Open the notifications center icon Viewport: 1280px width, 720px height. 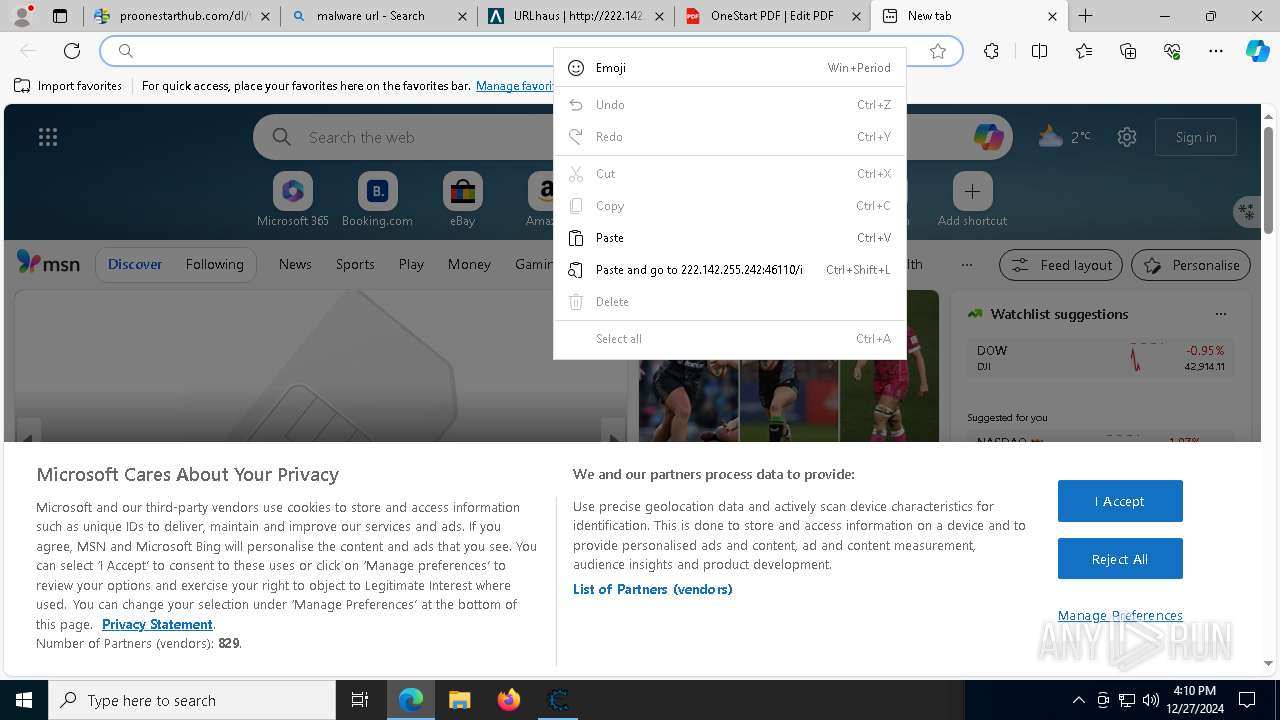(x=1247, y=700)
